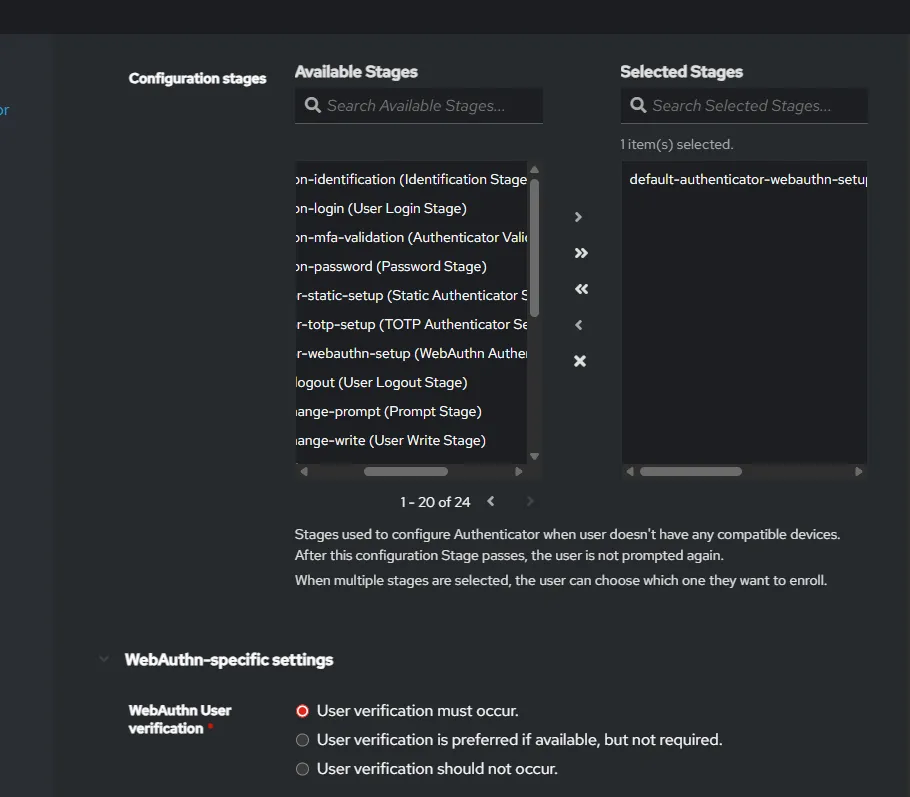Viewport: 910px width, 797px height.
Task: Click the Available Stages search magnifier icon
Action: (312, 105)
